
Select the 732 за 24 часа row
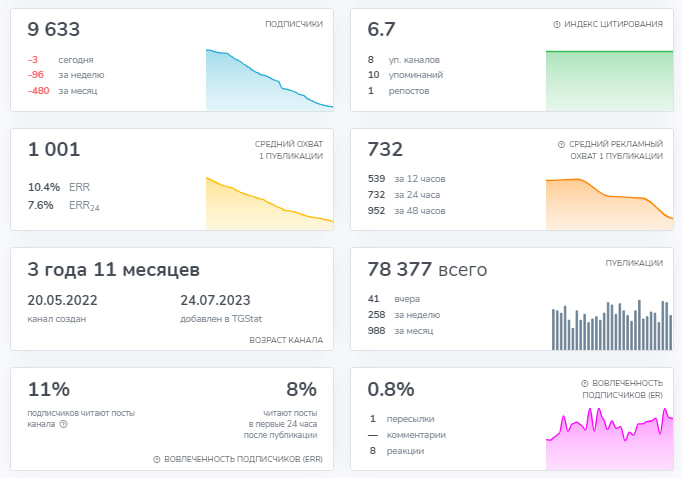tap(404, 195)
